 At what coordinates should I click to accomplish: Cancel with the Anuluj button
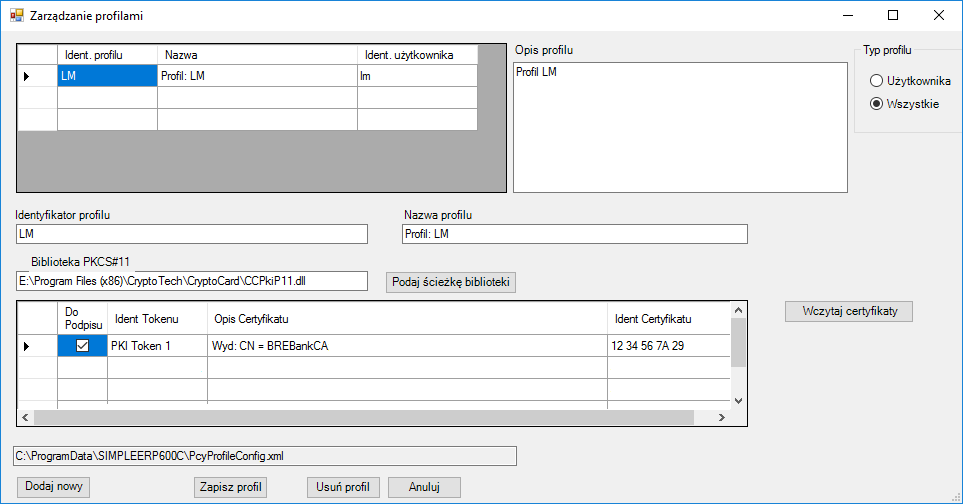click(424, 487)
